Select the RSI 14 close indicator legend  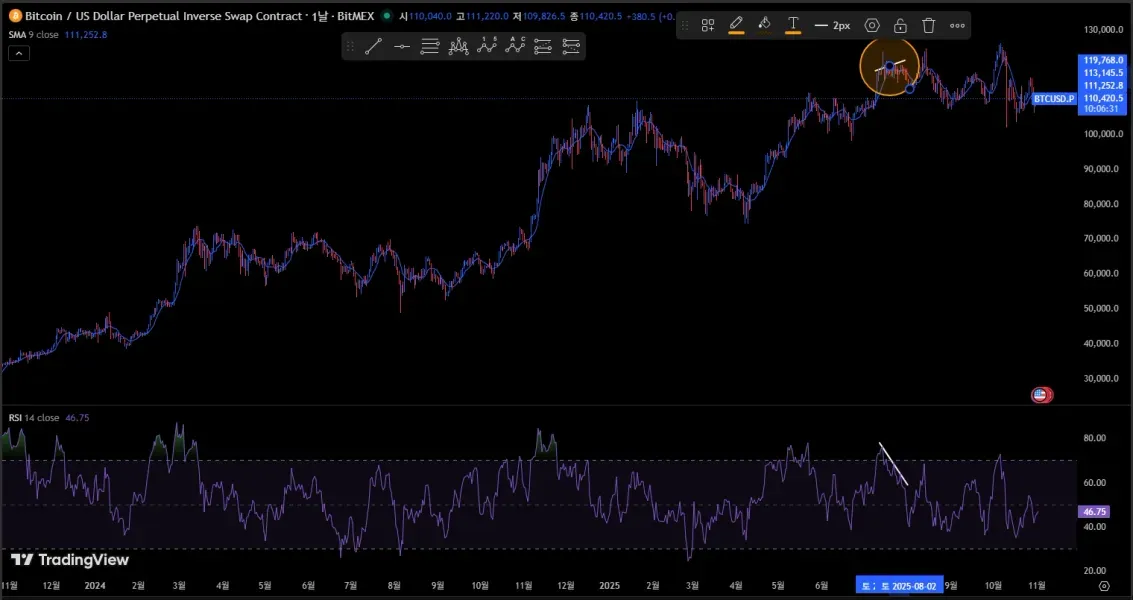point(34,417)
